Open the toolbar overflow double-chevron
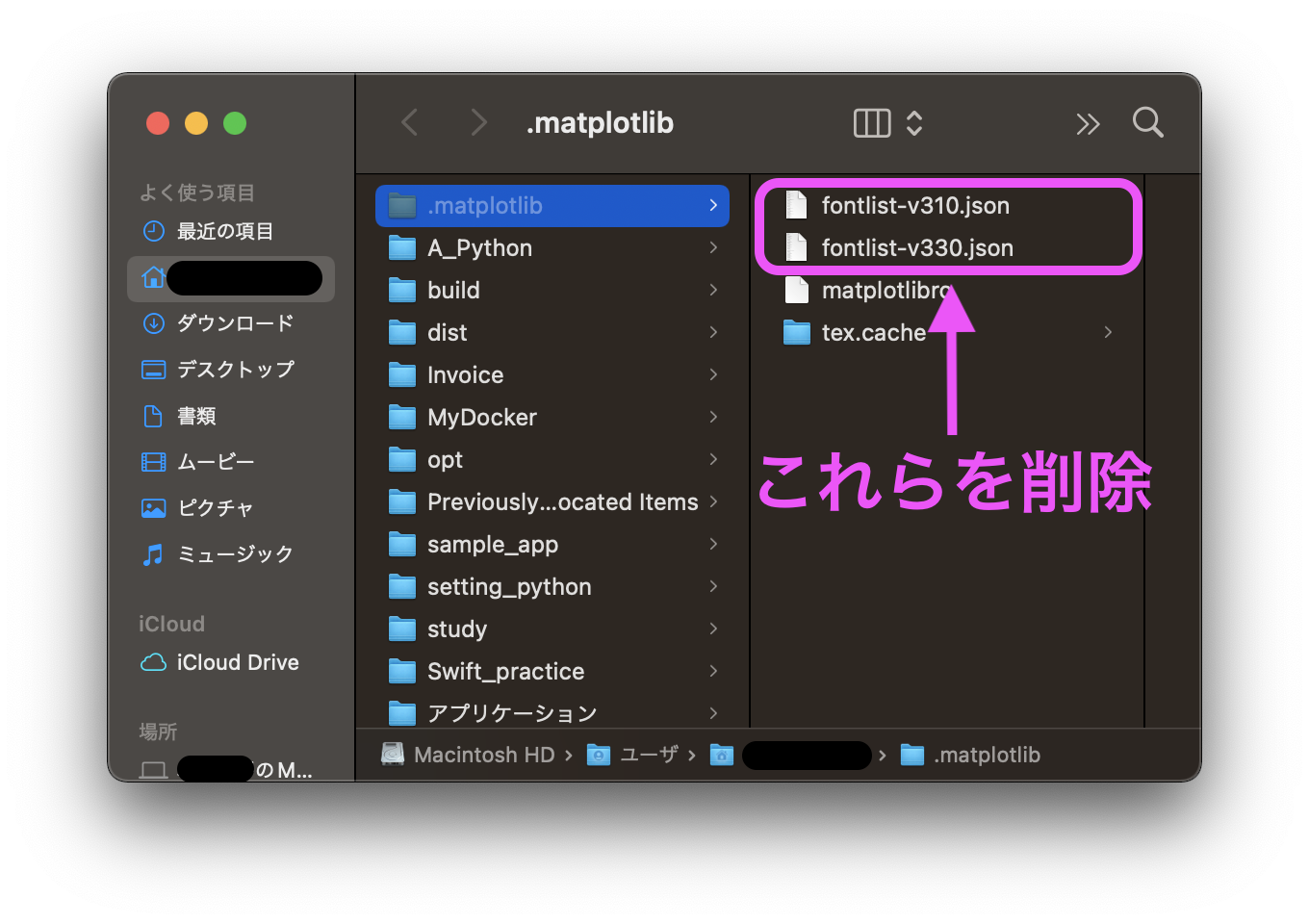1309x924 pixels. coord(1088,124)
